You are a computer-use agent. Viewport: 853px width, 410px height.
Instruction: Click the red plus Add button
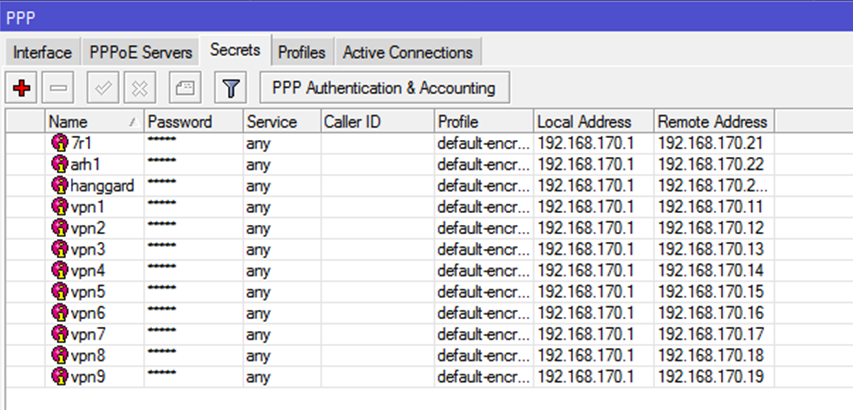22,88
